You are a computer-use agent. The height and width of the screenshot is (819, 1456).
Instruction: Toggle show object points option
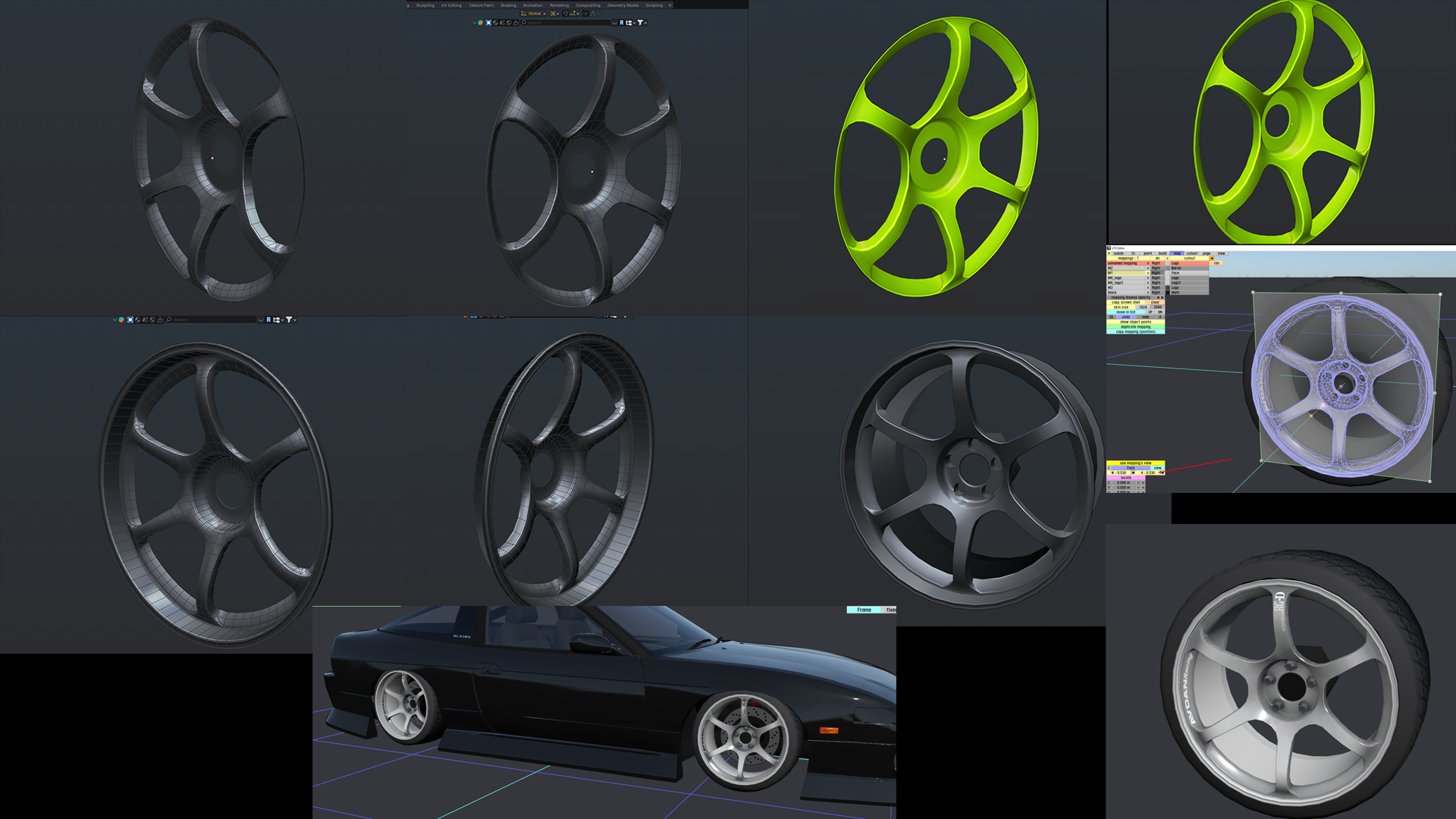coord(1135,322)
